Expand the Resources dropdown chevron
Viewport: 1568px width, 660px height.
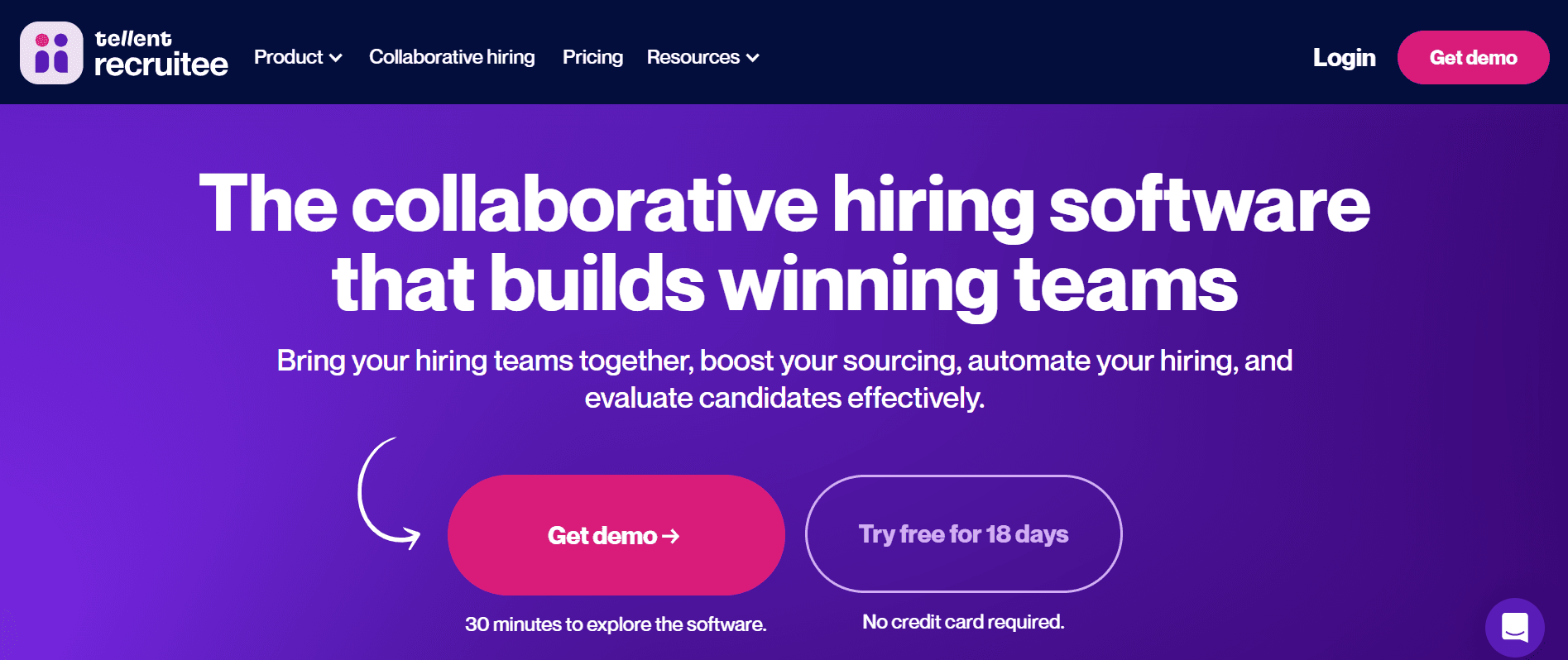(753, 58)
